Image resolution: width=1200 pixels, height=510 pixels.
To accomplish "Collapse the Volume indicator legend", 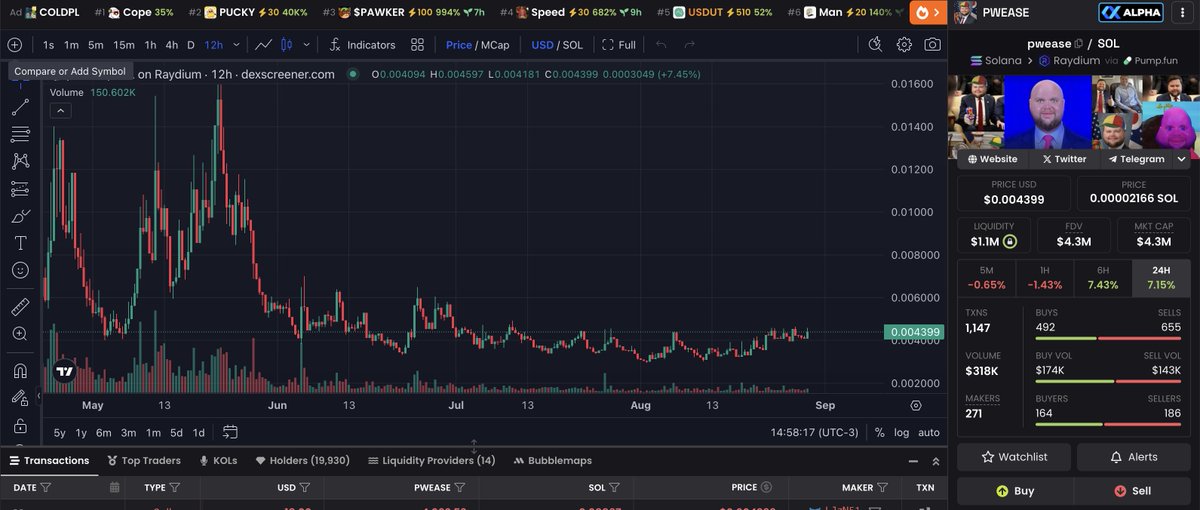I will (60, 110).
